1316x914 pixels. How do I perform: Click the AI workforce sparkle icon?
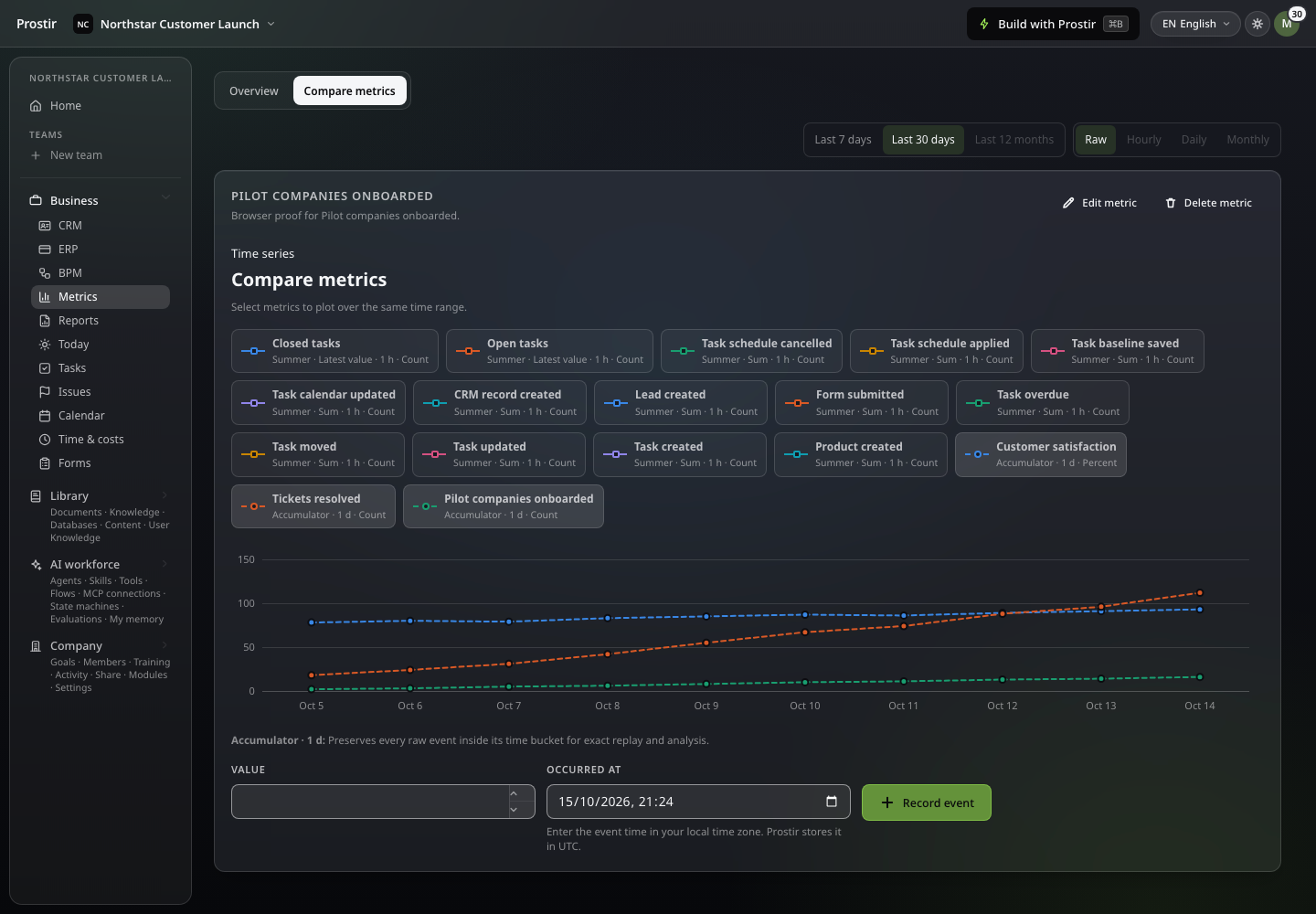pos(36,565)
